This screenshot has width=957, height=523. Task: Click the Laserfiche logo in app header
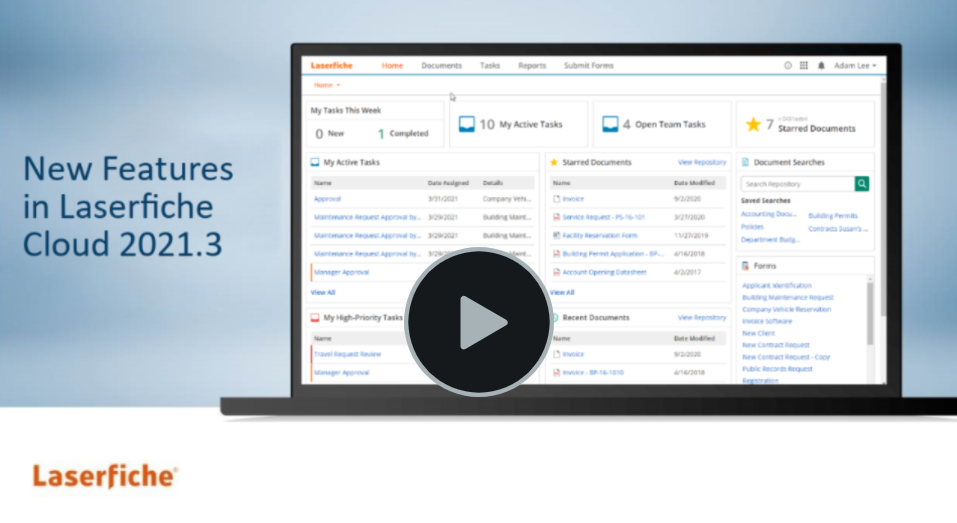pyautogui.click(x=331, y=65)
